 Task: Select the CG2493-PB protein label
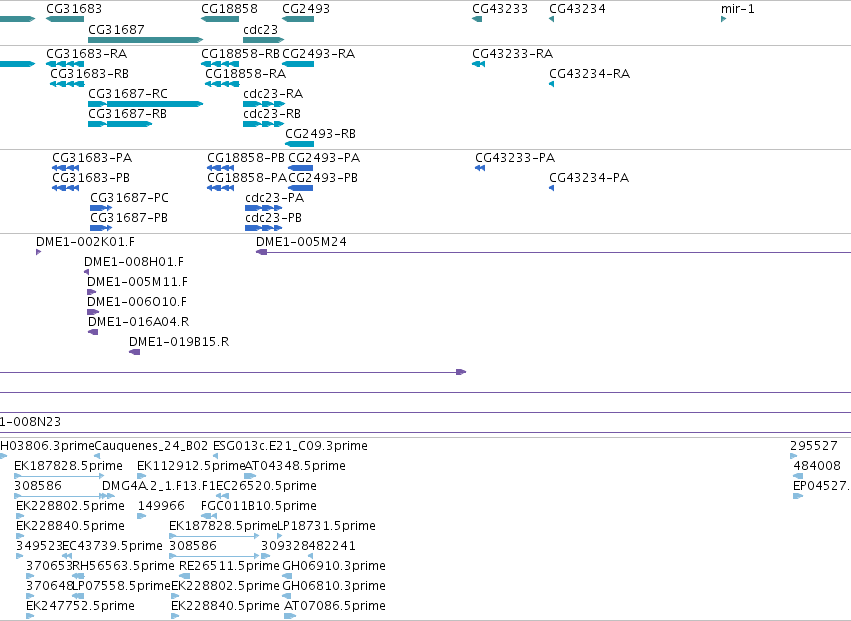click(x=323, y=178)
